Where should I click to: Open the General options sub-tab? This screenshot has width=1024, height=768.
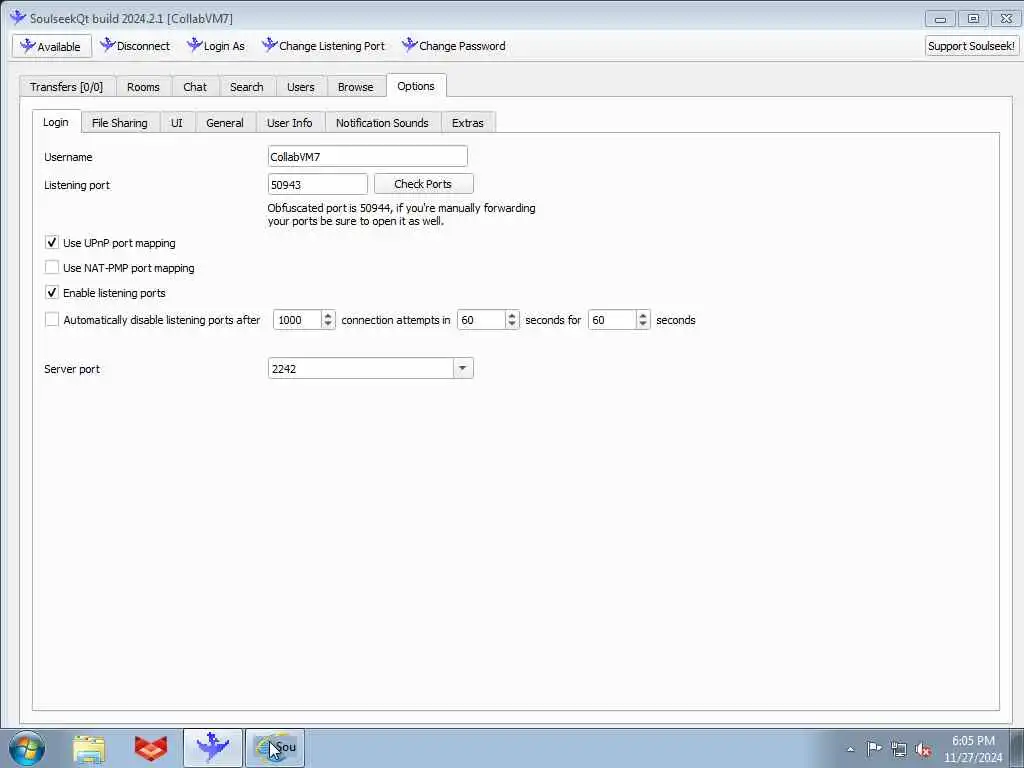pyautogui.click(x=225, y=123)
